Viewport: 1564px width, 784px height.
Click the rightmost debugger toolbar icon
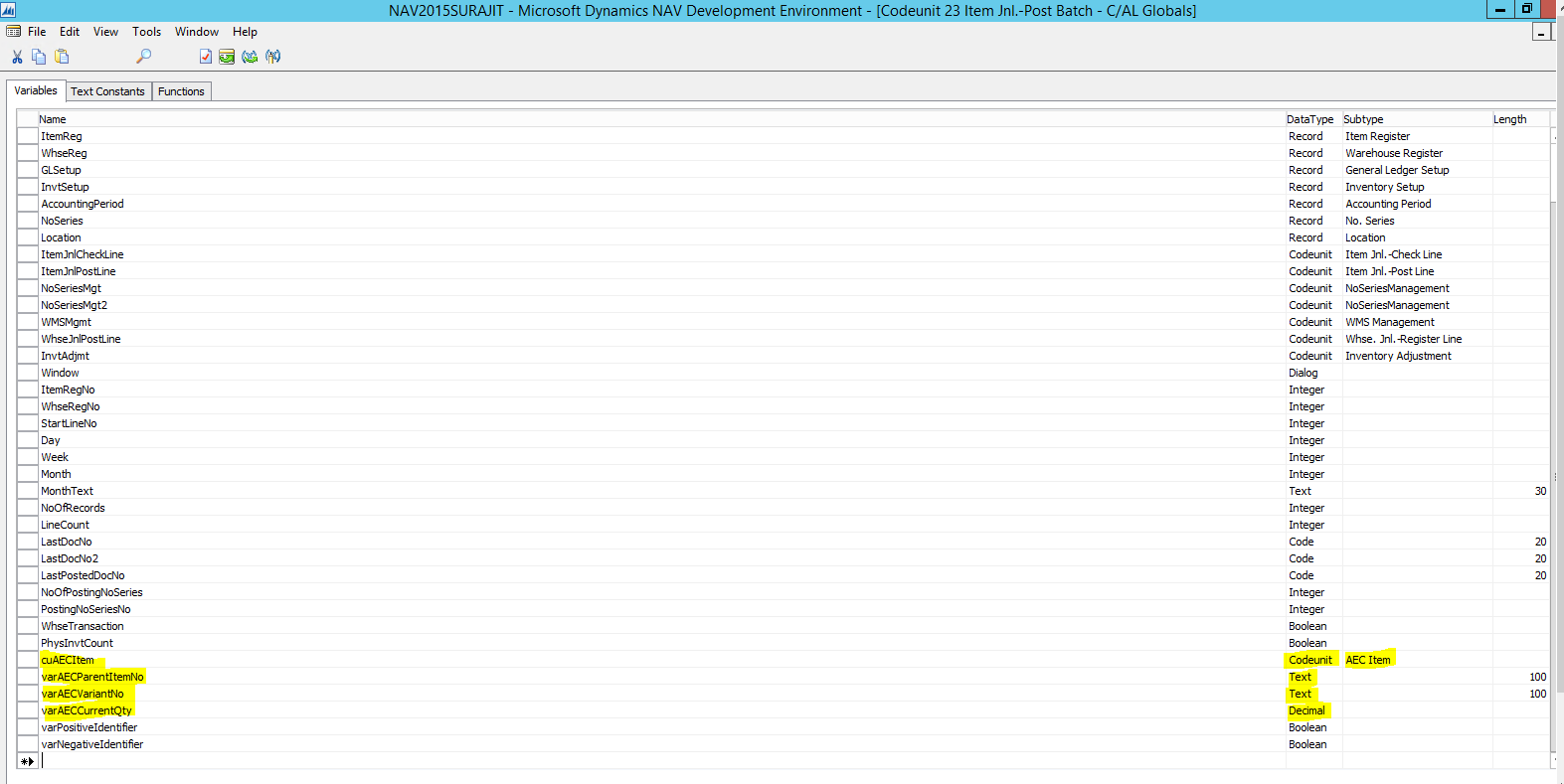point(272,57)
